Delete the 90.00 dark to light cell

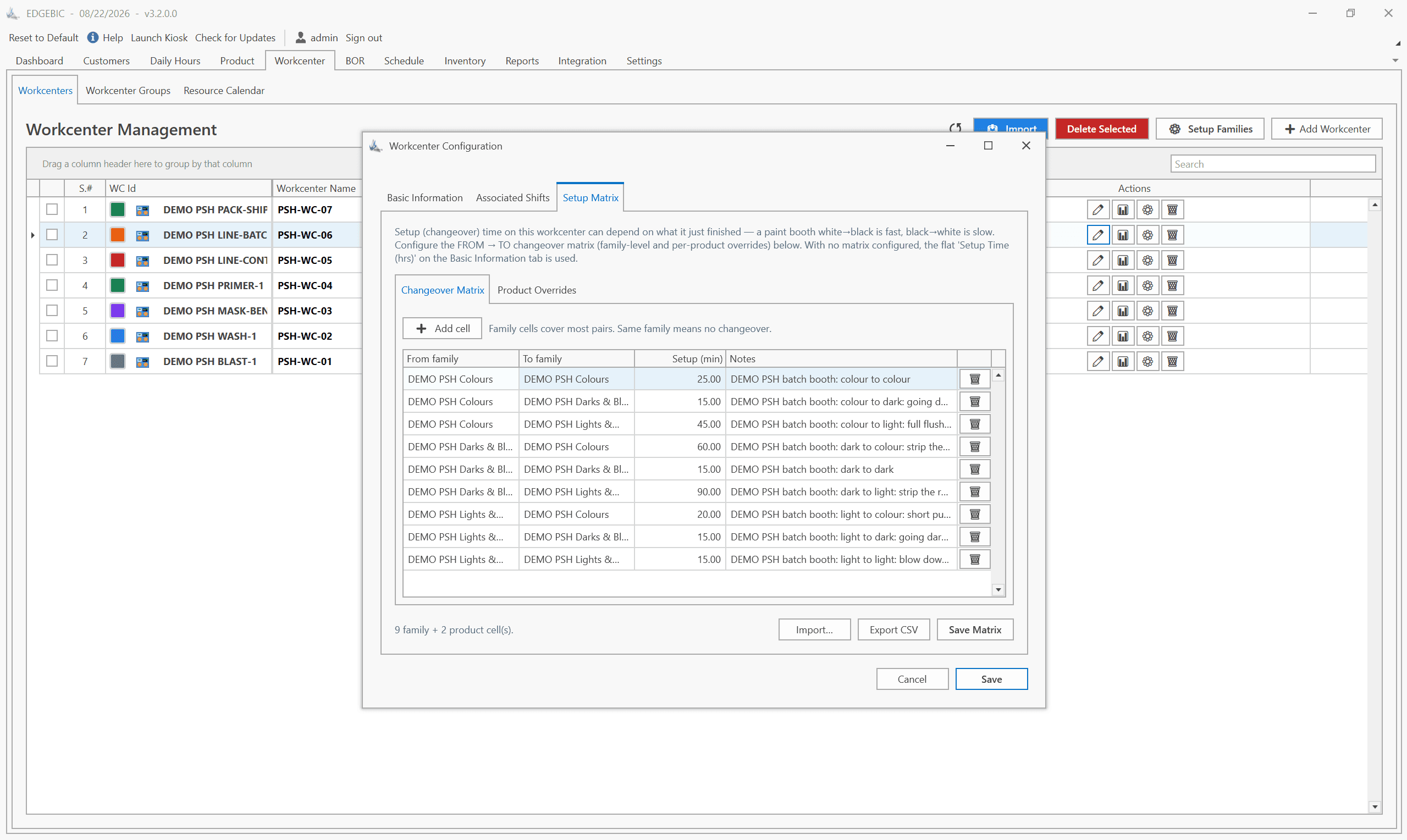pyautogui.click(x=975, y=492)
